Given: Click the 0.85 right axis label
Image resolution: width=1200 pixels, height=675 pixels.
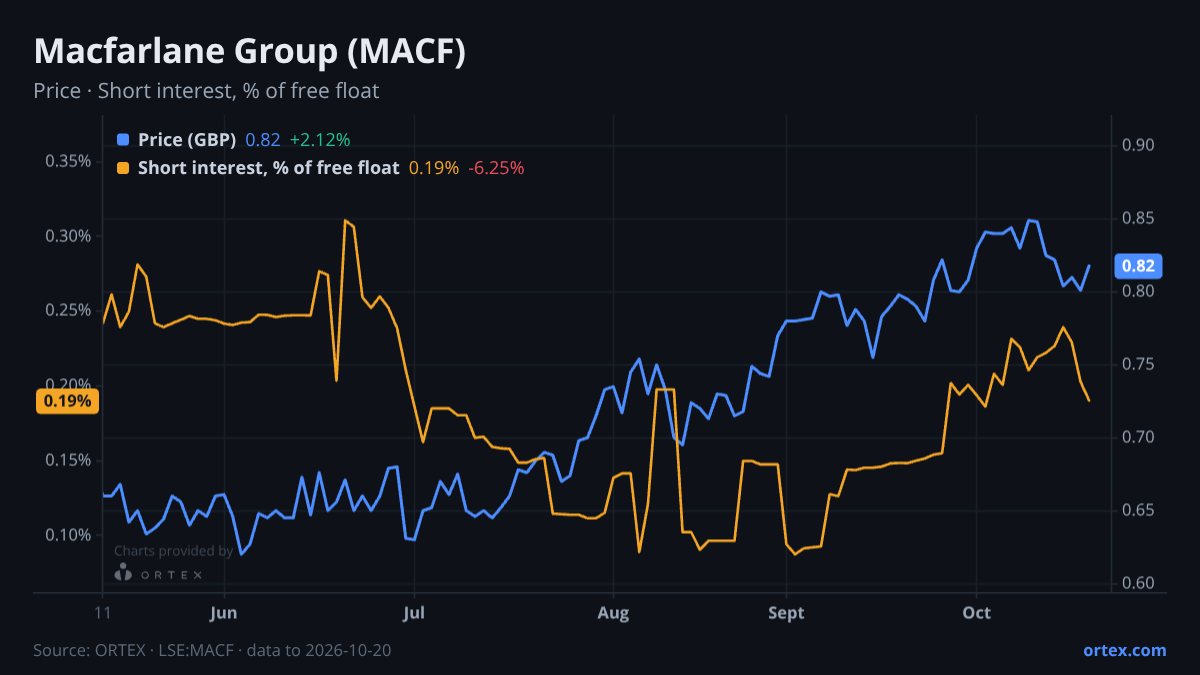Looking at the screenshot, I should pos(1138,219).
